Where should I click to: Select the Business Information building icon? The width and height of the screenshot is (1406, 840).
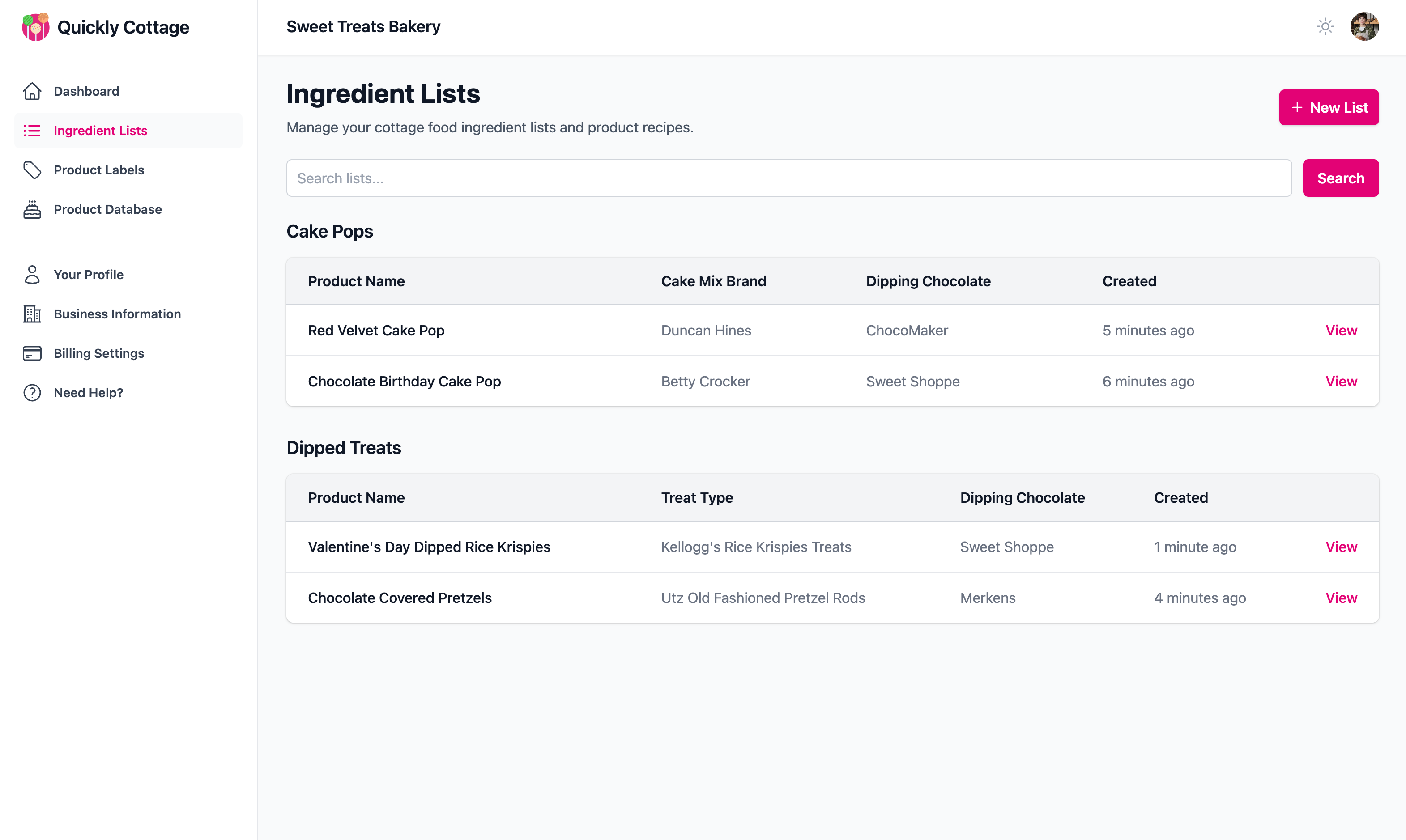pos(32,314)
